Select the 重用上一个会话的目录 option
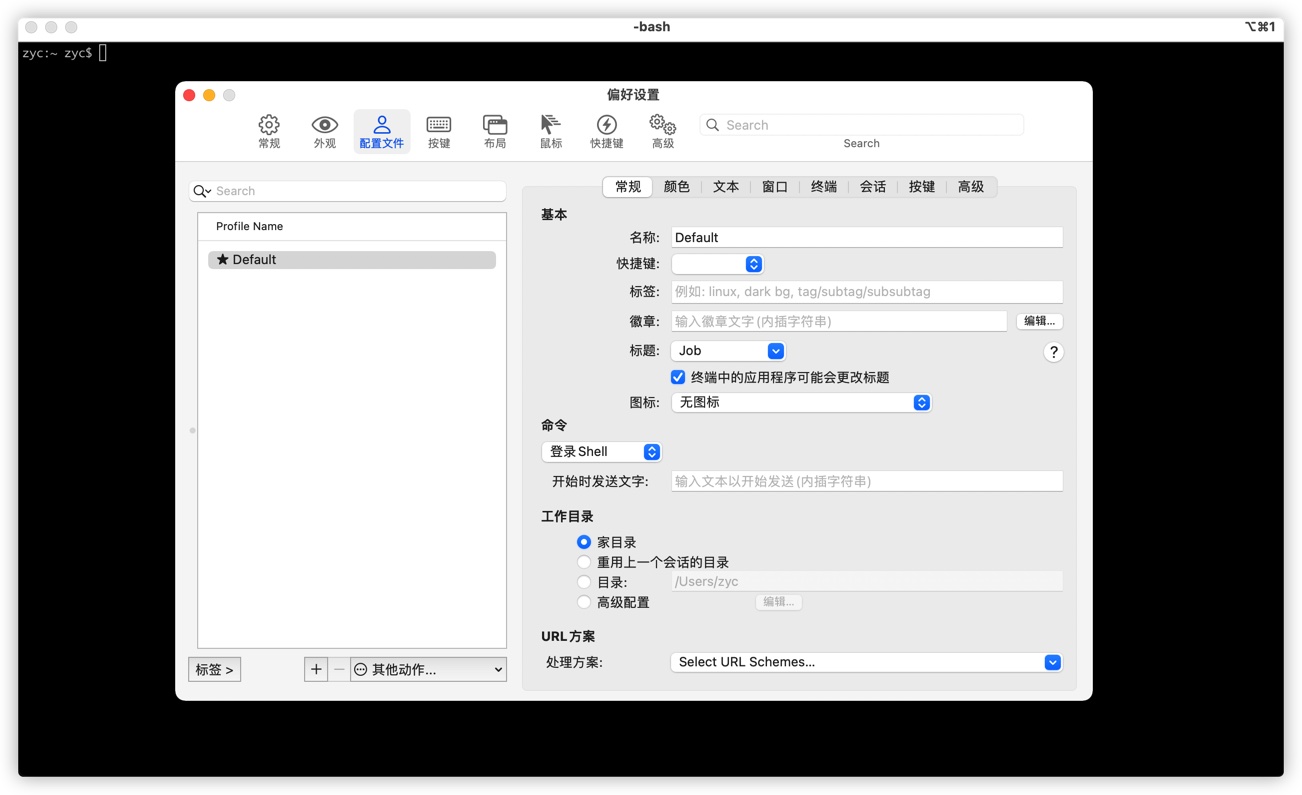 [584, 561]
